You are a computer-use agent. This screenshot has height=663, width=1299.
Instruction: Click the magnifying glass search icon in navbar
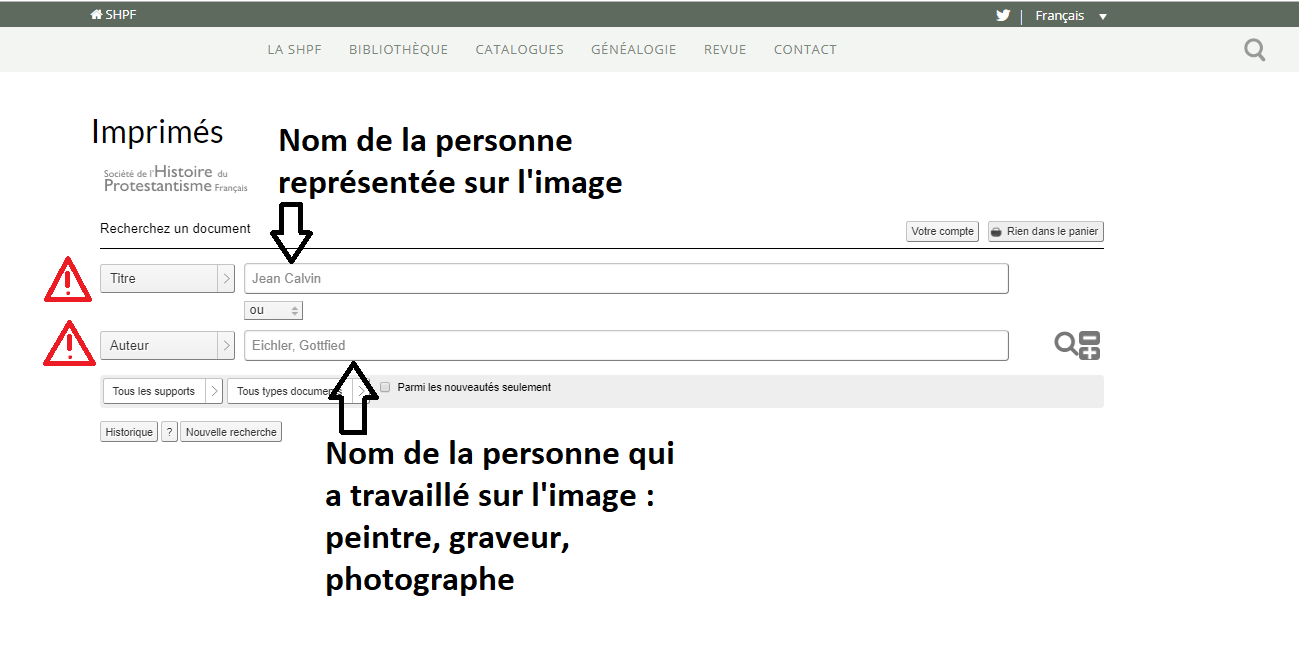pos(1254,49)
